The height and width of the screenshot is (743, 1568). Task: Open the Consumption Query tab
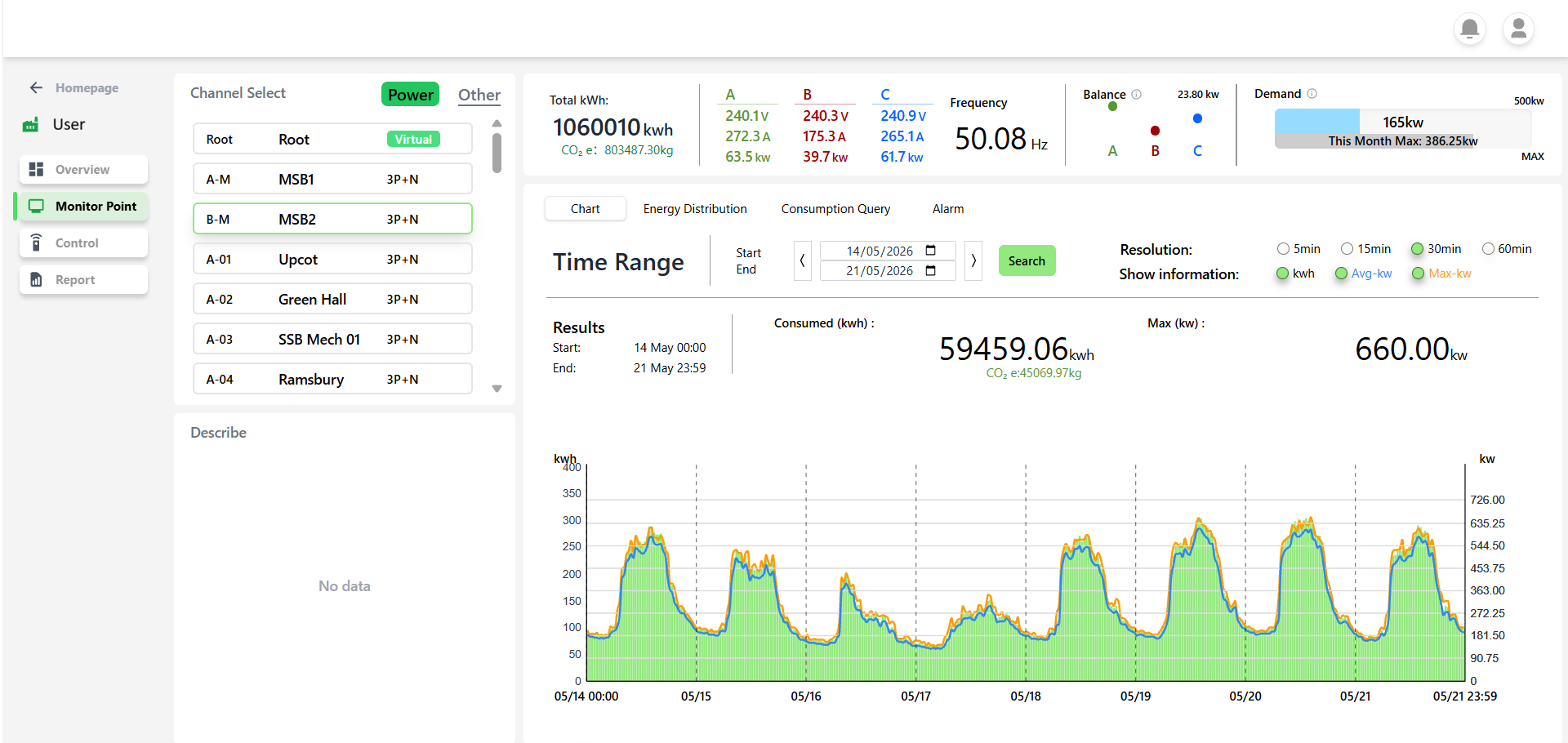click(835, 209)
